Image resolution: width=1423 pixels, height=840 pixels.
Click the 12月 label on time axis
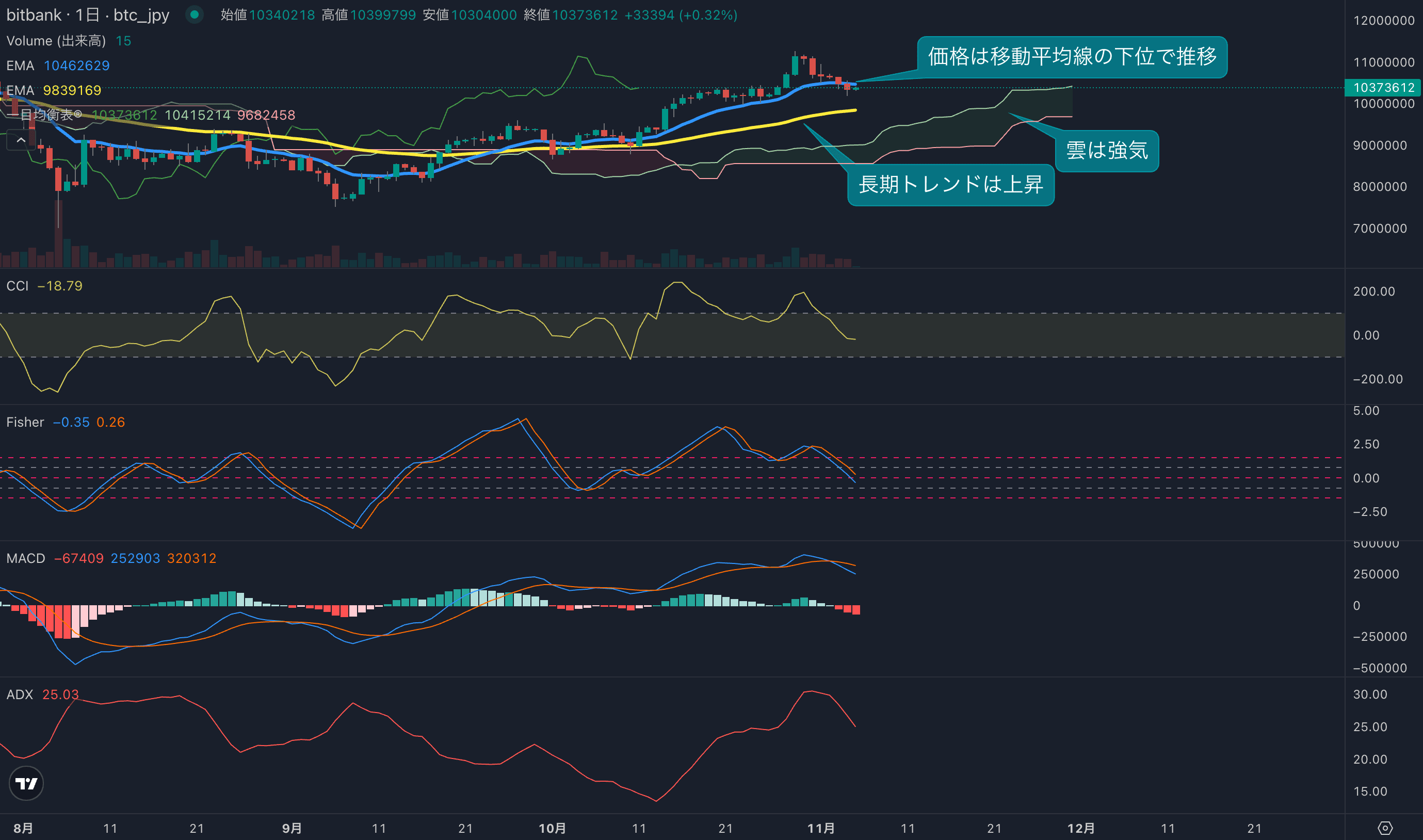(x=1080, y=828)
